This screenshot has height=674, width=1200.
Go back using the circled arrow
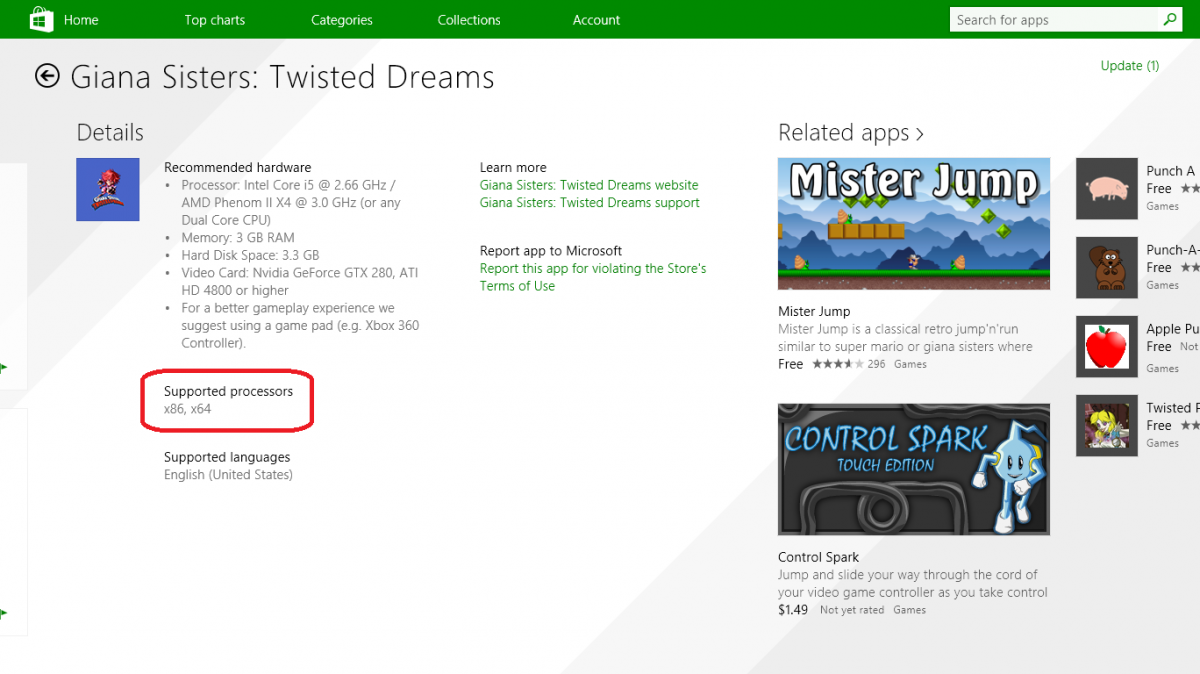pyautogui.click(x=47, y=76)
